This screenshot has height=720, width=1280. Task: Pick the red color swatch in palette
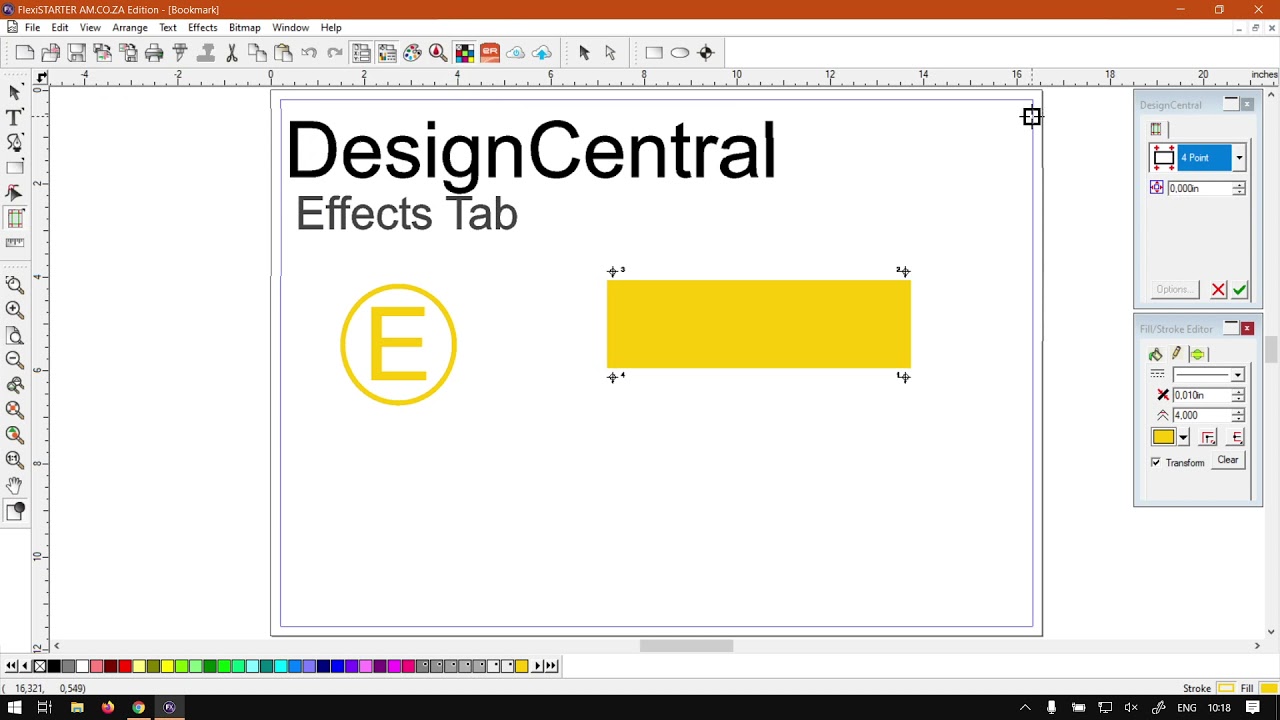125,666
